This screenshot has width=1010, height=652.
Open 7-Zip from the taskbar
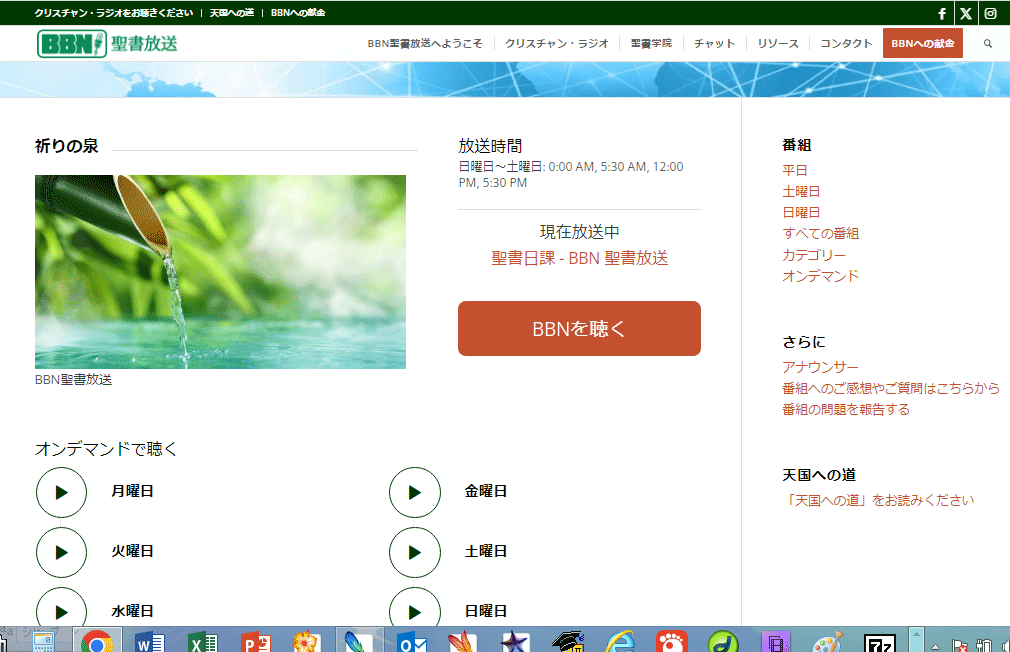879,643
